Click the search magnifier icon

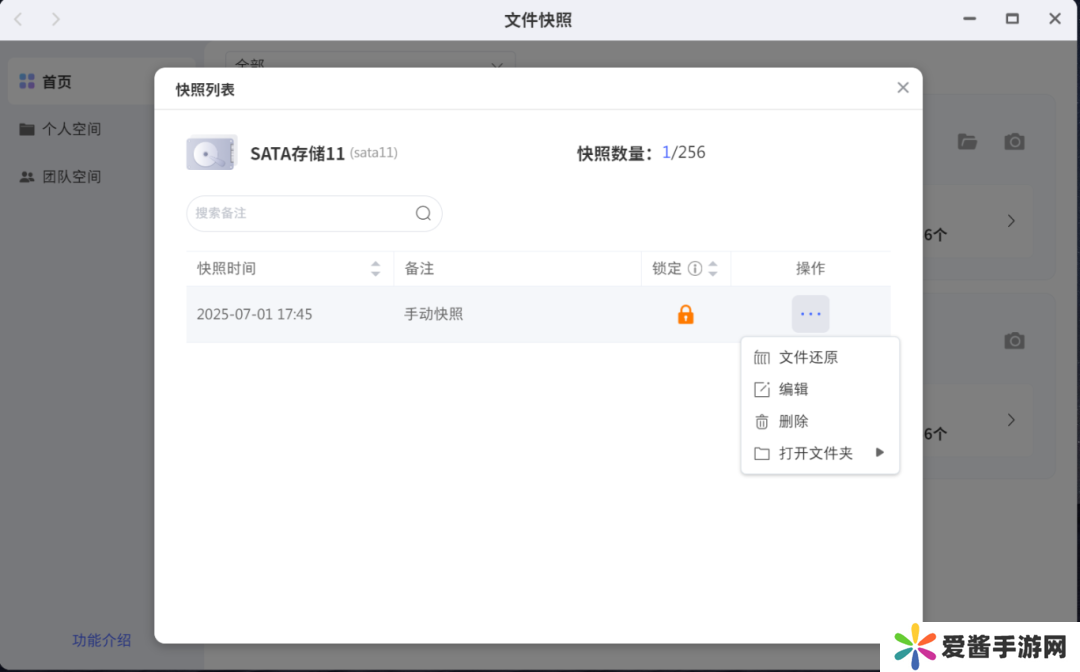pyautogui.click(x=423, y=213)
